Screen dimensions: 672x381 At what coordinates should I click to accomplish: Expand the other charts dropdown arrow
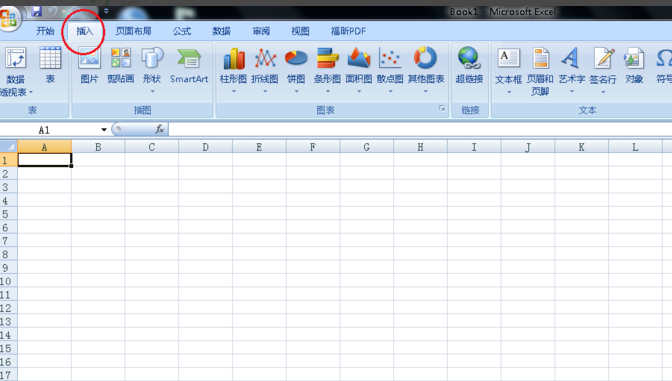pyautogui.click(x=426, y=91)
